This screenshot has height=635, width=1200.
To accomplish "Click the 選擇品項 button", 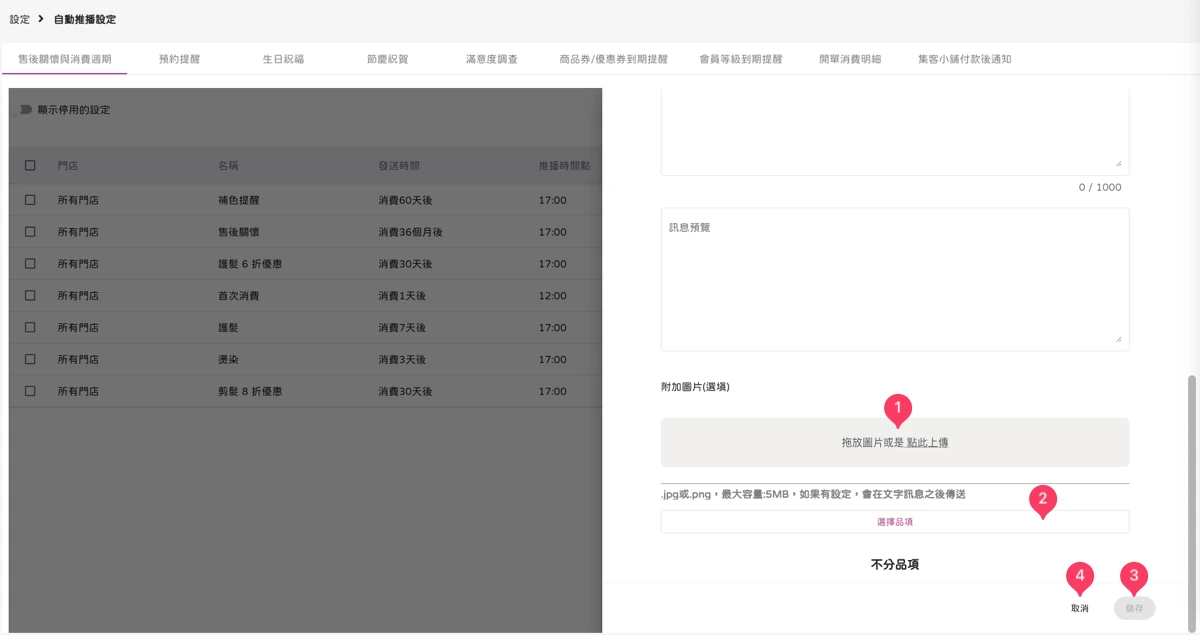I will (895, 522).
